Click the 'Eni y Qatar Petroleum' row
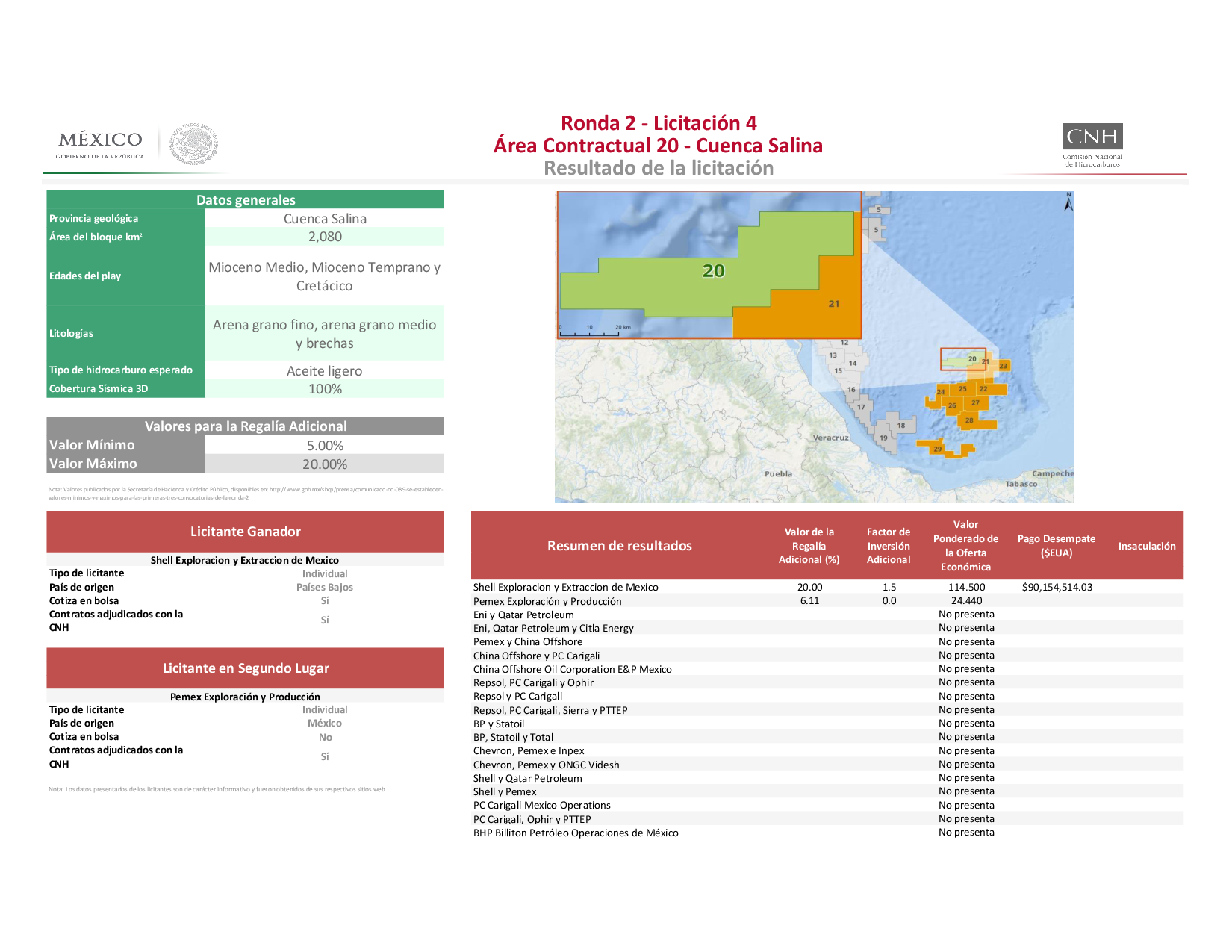Image resolution: width=1232 pixels, height=952 pixels. tap(827, 615)
